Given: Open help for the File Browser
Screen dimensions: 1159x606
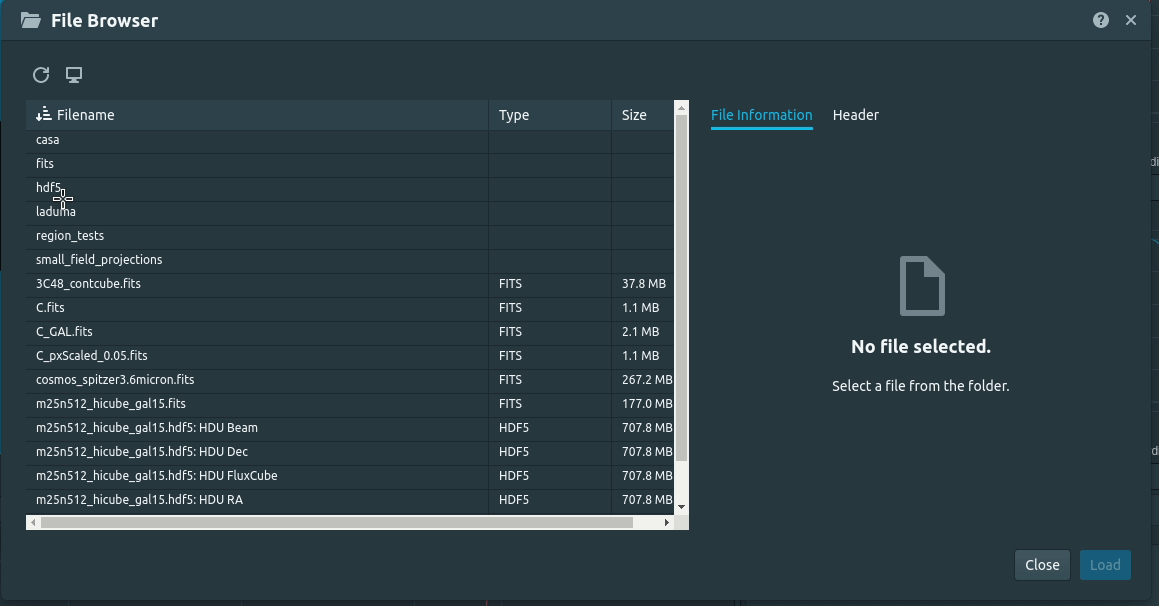Looking at the screenshot, I should [x=1101, y=19].
